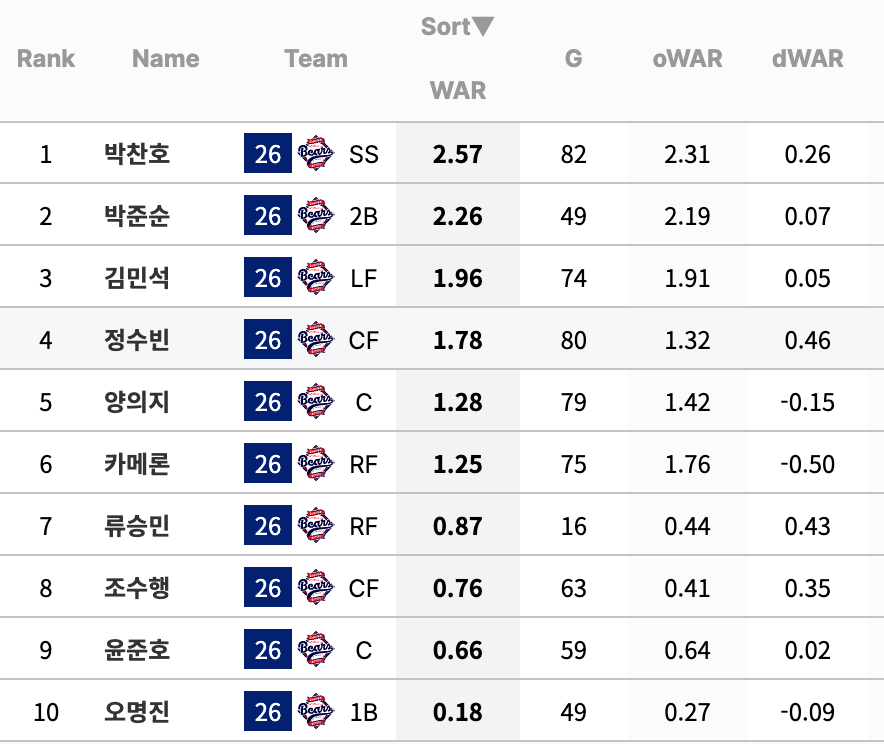Open player 박찬호 profile link
The height and width of the screenshot is (744, 884).
pos(137,153)
